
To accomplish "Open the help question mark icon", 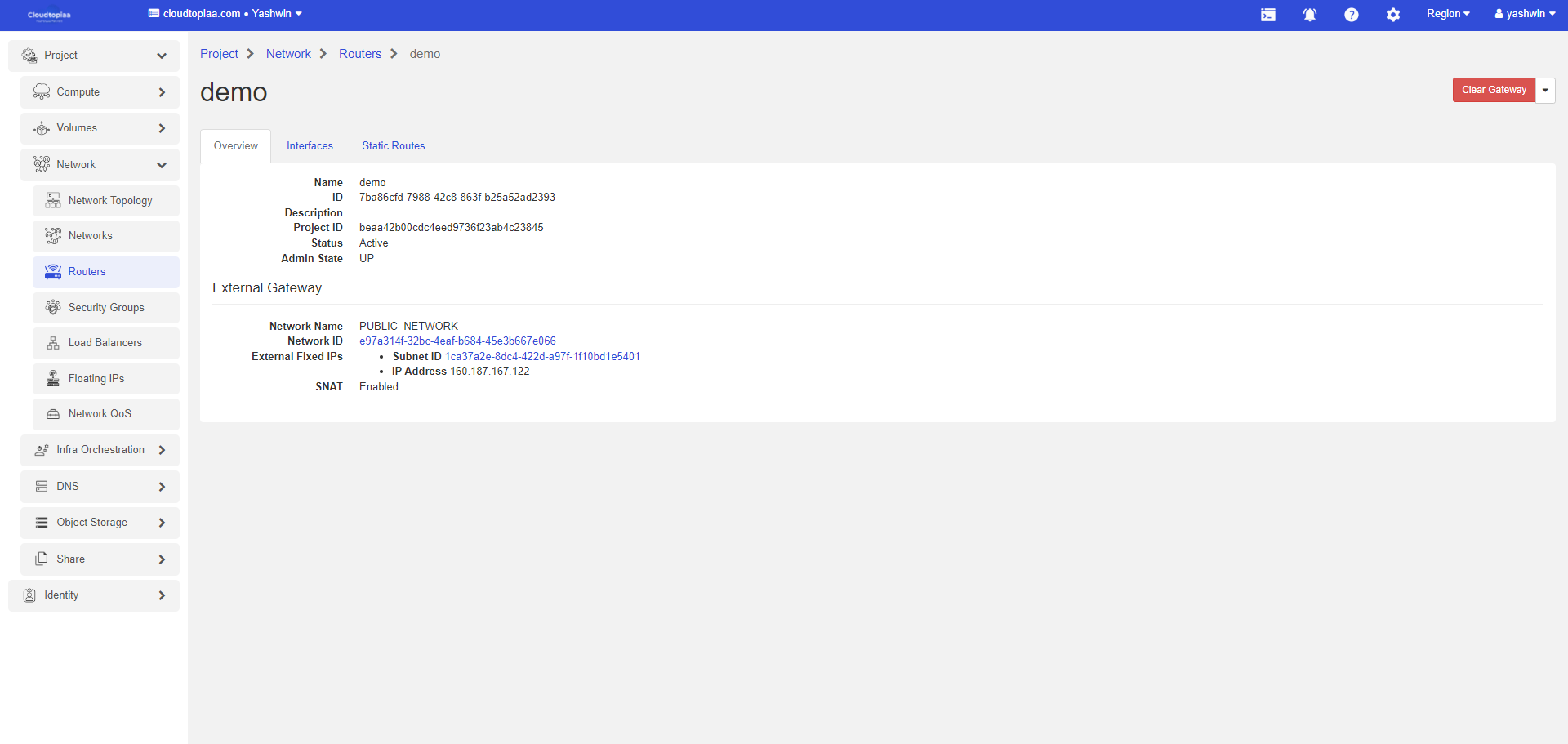I will coord(1351,15).
